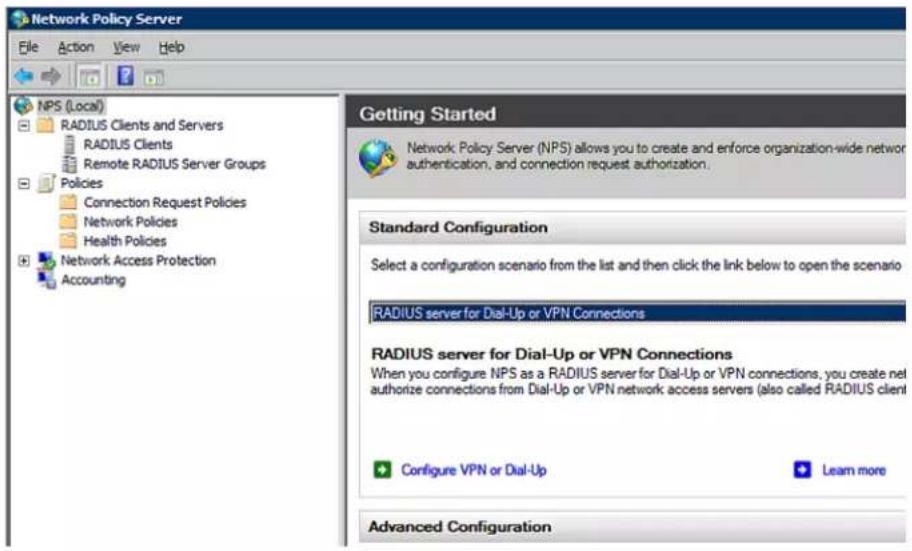The image size is (912, 551).
Task: Expand the Advanced Configuration section
Action: pos(632,527)
